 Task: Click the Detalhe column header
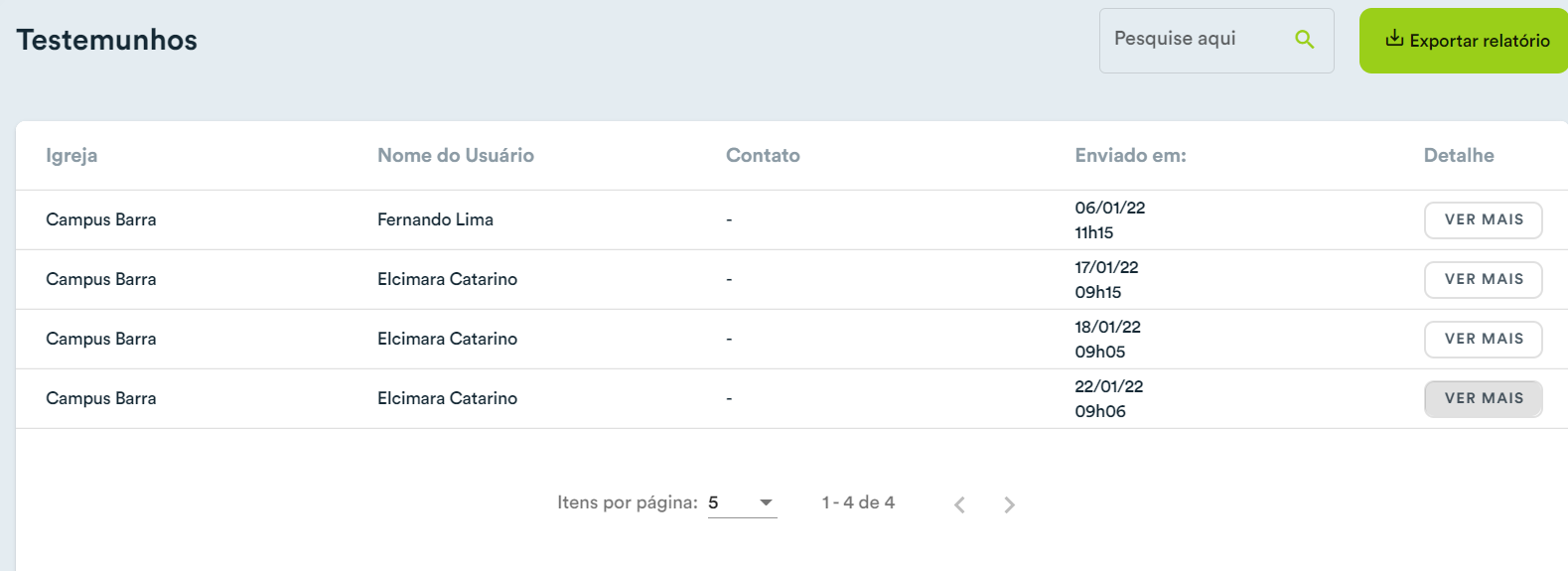tap(1459, 155)
